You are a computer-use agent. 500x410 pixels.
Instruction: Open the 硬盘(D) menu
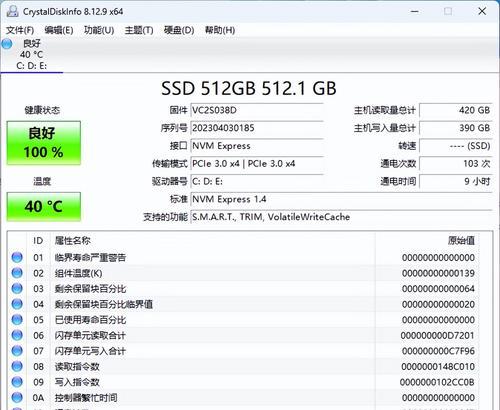point(179,30)
